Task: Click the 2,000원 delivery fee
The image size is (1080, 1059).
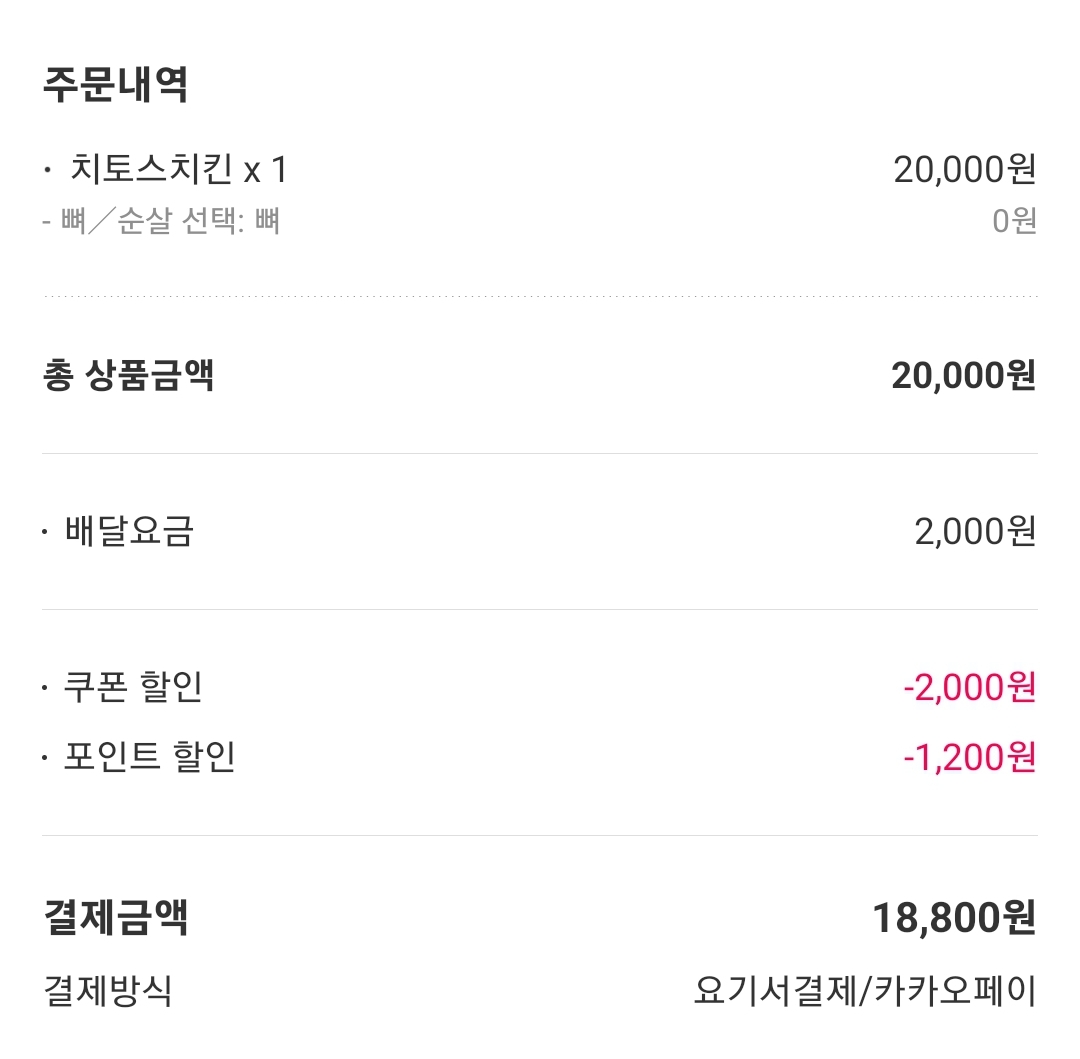Action: click(x=974, y=531)
